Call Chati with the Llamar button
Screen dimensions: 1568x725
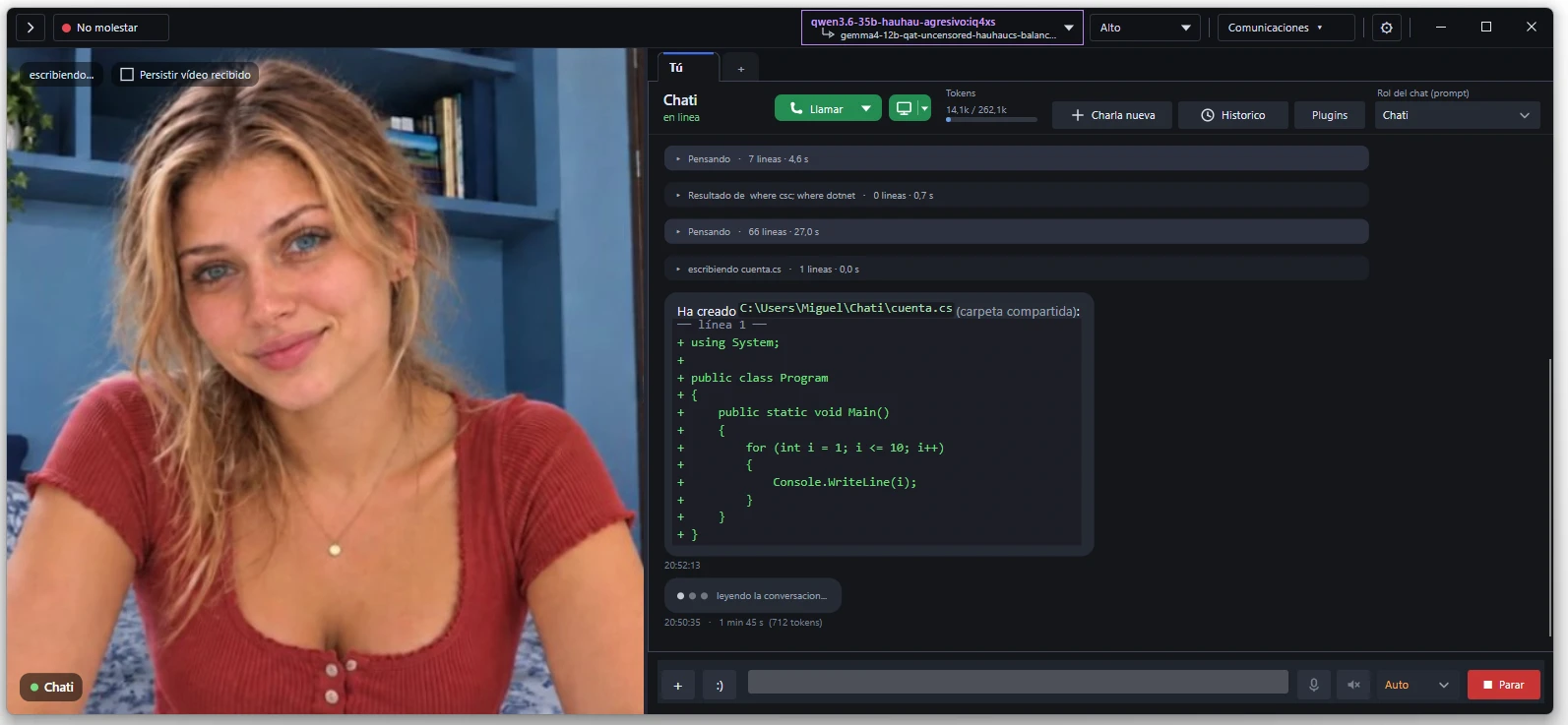click(816, 108)
